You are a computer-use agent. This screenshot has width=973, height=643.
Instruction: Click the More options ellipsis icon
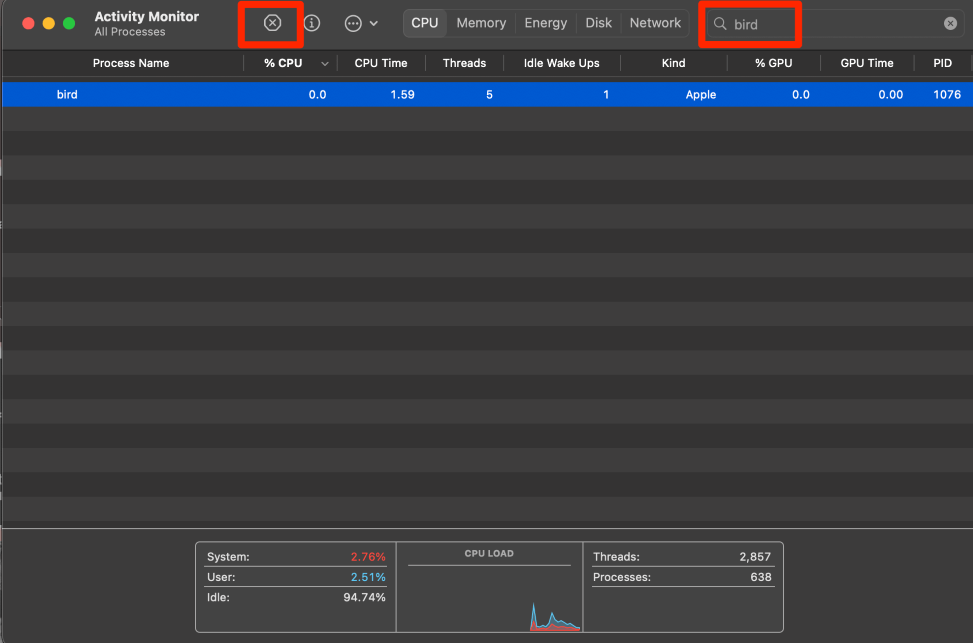pos(352,22)
